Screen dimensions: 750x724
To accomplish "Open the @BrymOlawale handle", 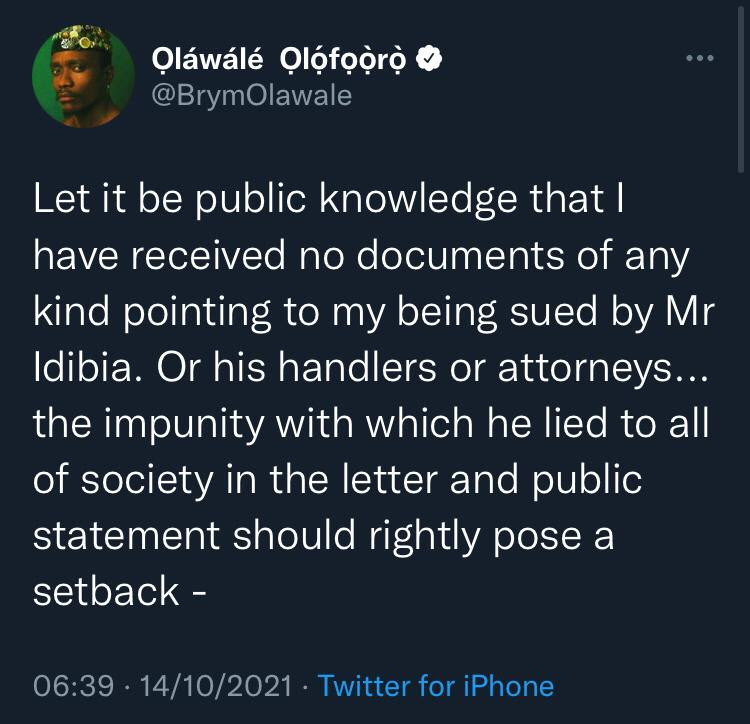I will [x=252, y=96].
